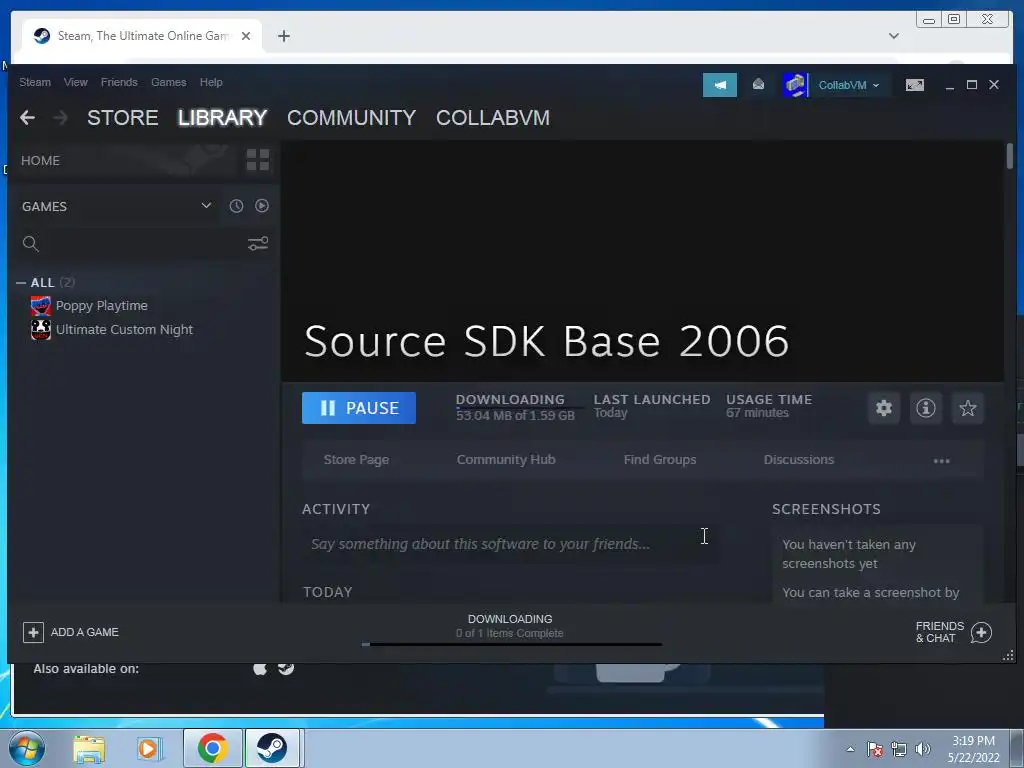Open the CollabVM account dropdown
1024x768 pixels.
click(x=848, y=85)
